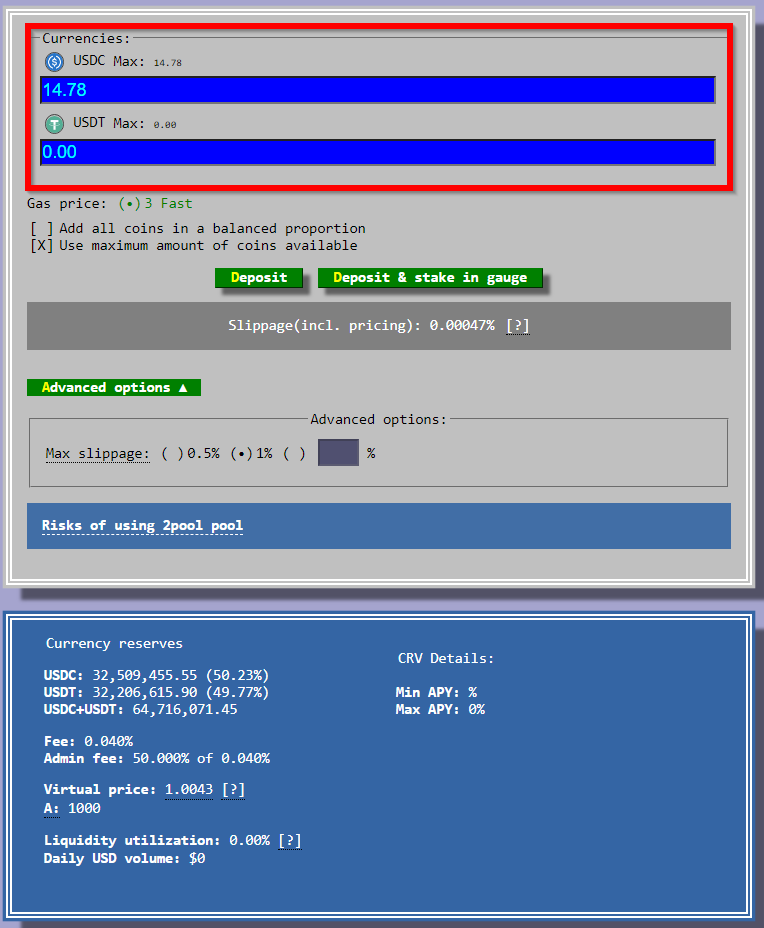Click the USDC coin icon
The image size is (764, 928).
coord(54,62)
